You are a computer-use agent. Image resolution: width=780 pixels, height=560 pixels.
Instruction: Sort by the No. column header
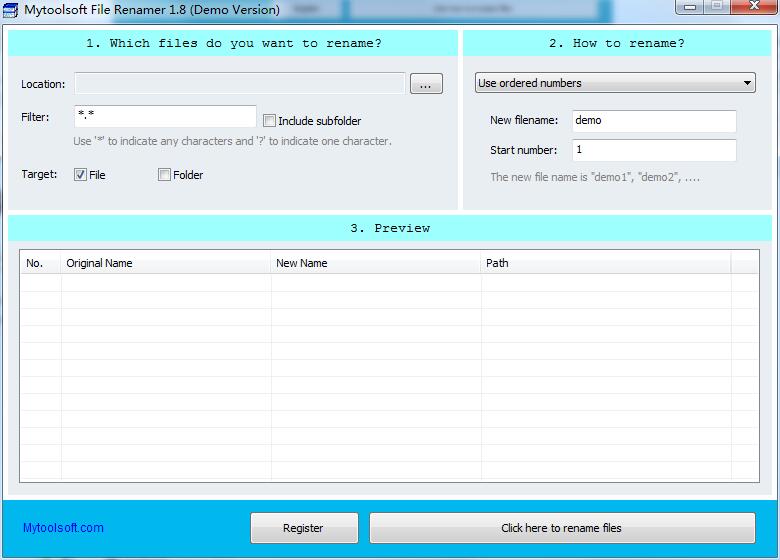pyautogui.click(x=41, y=263)
